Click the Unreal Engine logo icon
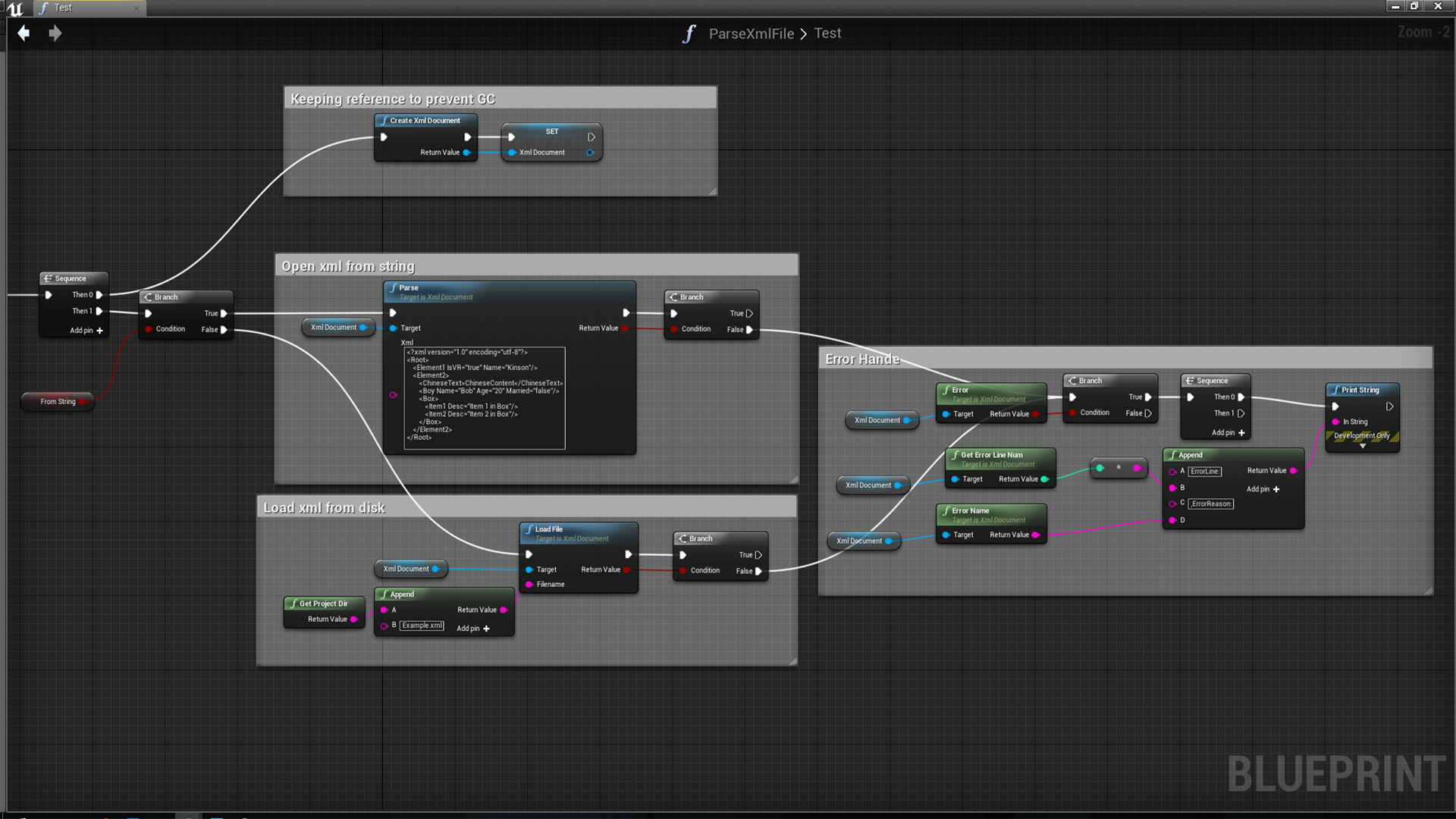Screen dimensions: 1456x819 14,8
